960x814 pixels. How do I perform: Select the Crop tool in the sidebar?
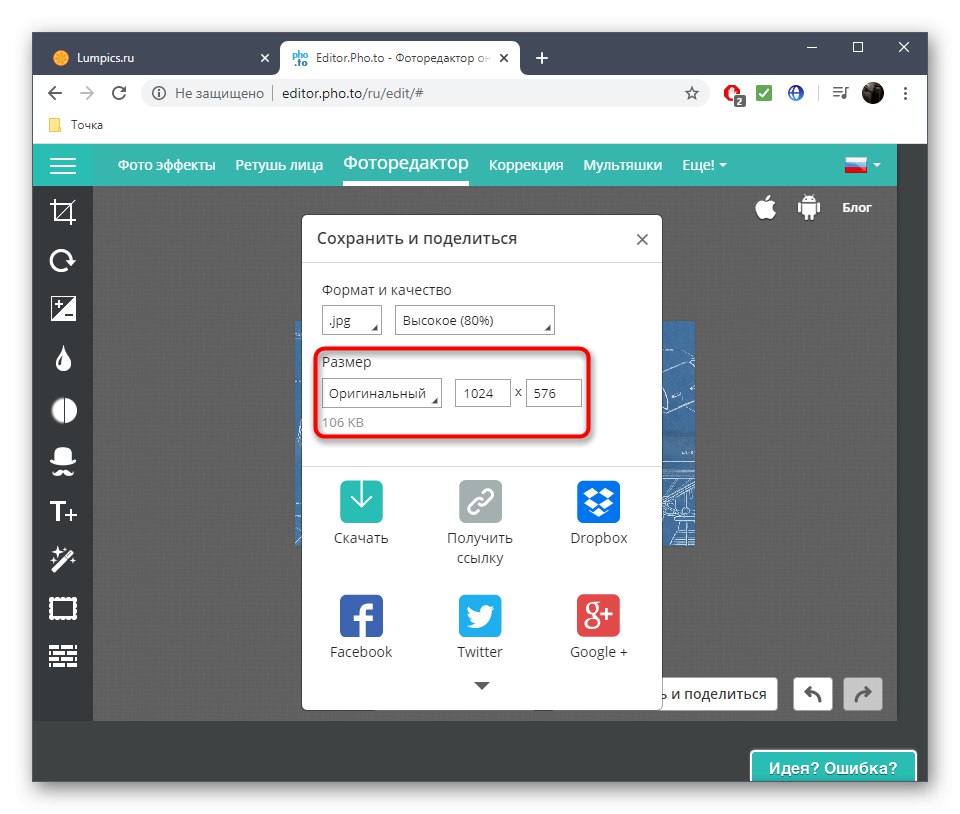click(x=62, y=211)
